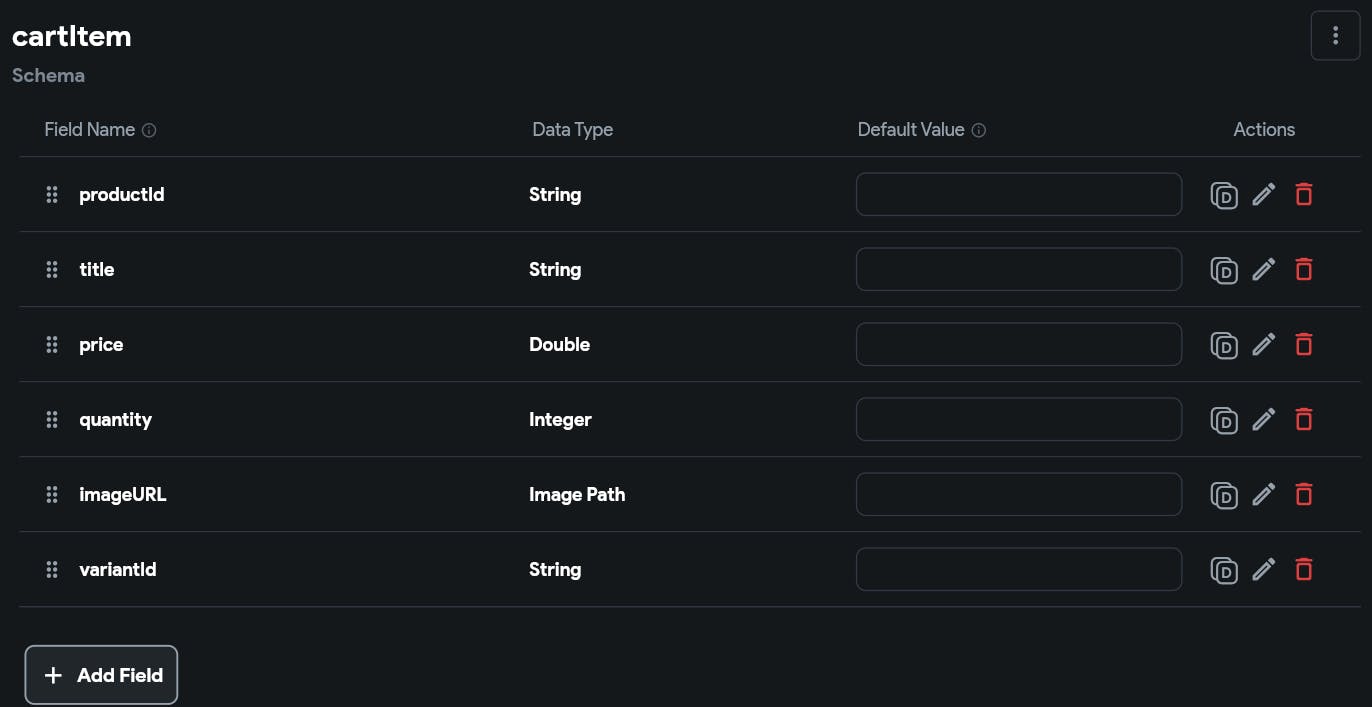
Task: Click the Default Value info tooltip icon
Action: 980,130
